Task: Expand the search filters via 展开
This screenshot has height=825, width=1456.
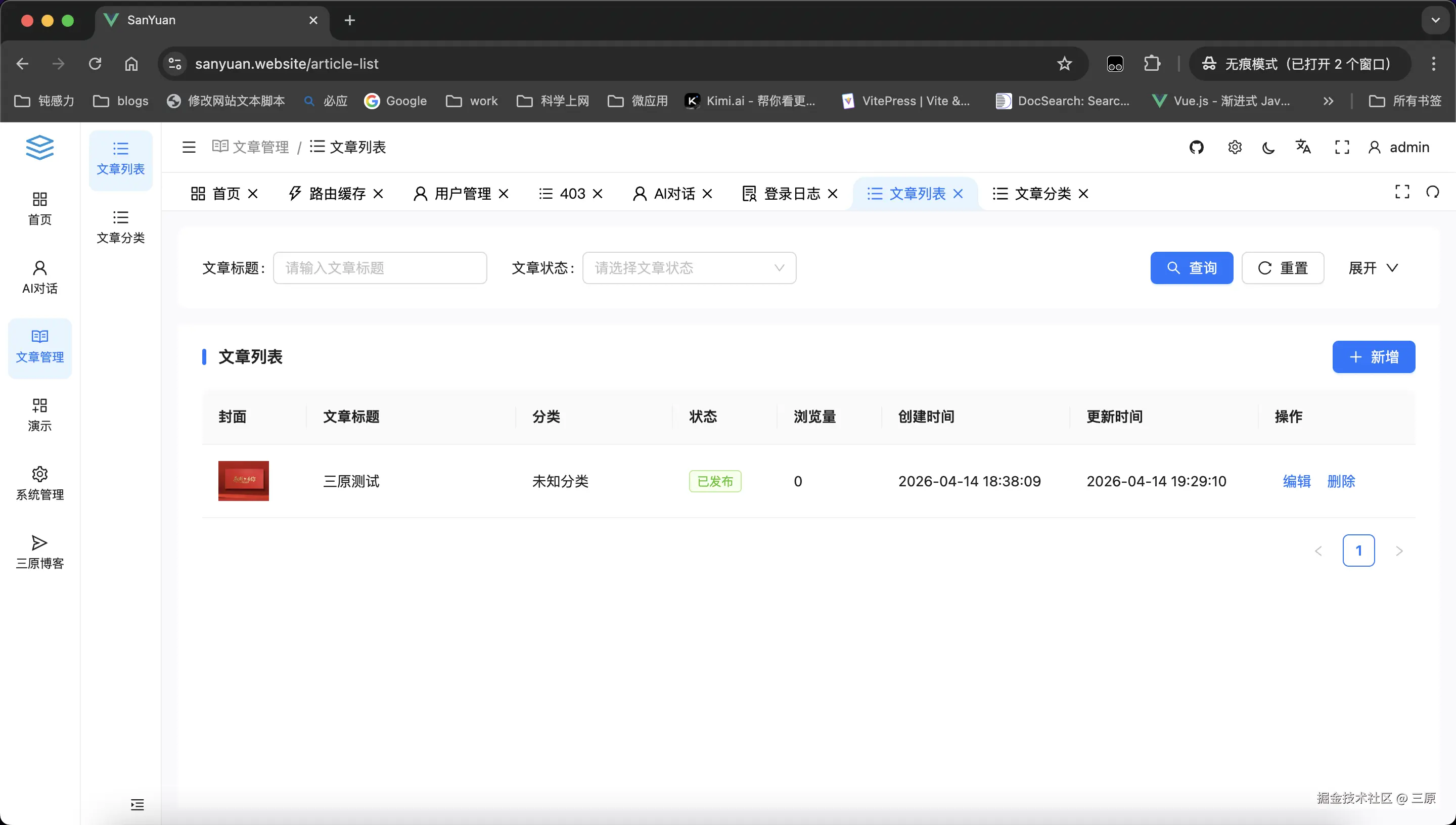Action: [x=1373, y=267]
